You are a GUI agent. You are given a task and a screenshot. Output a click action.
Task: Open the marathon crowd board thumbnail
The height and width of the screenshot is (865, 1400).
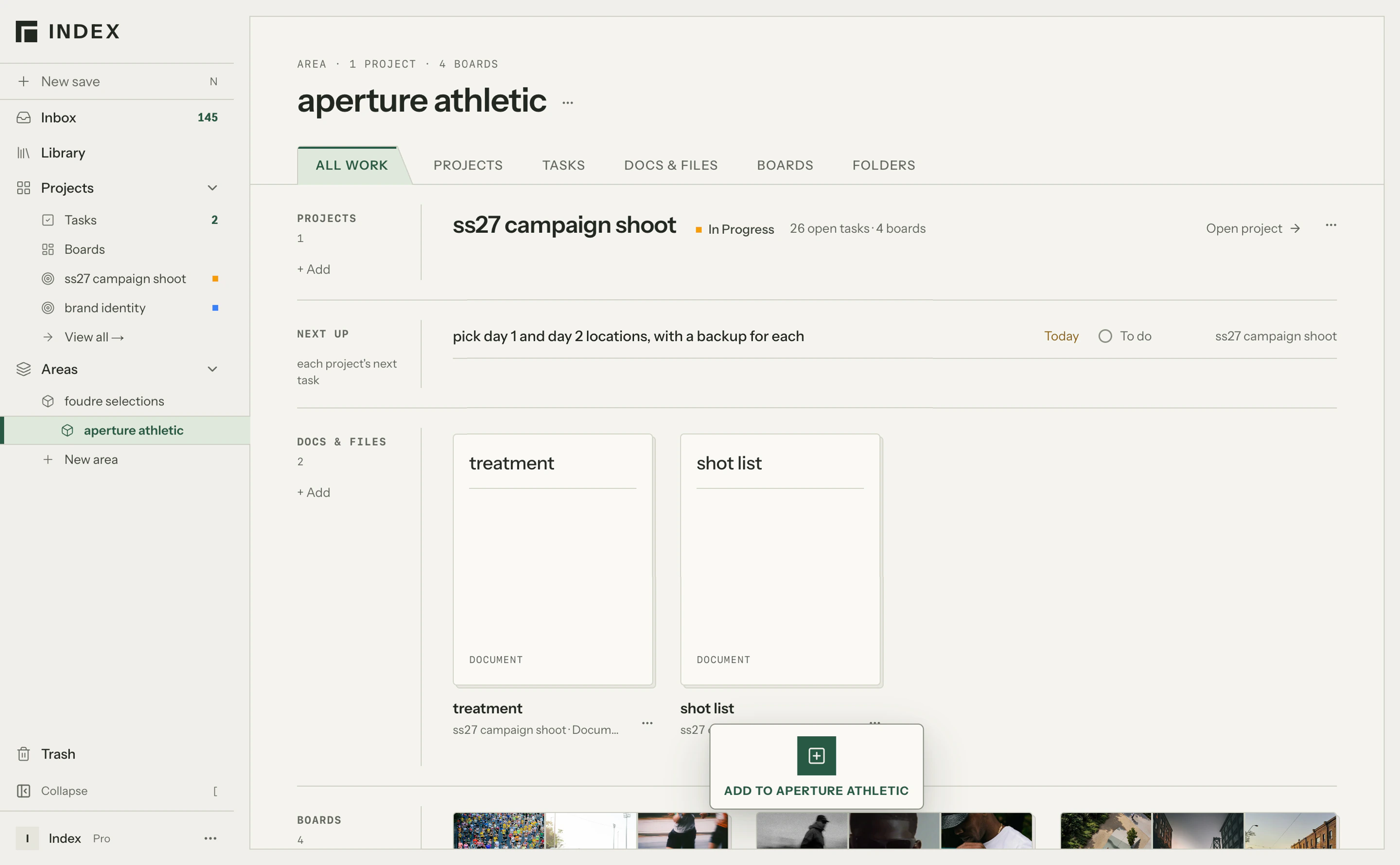pyautogui.click(x=498, y=830)
